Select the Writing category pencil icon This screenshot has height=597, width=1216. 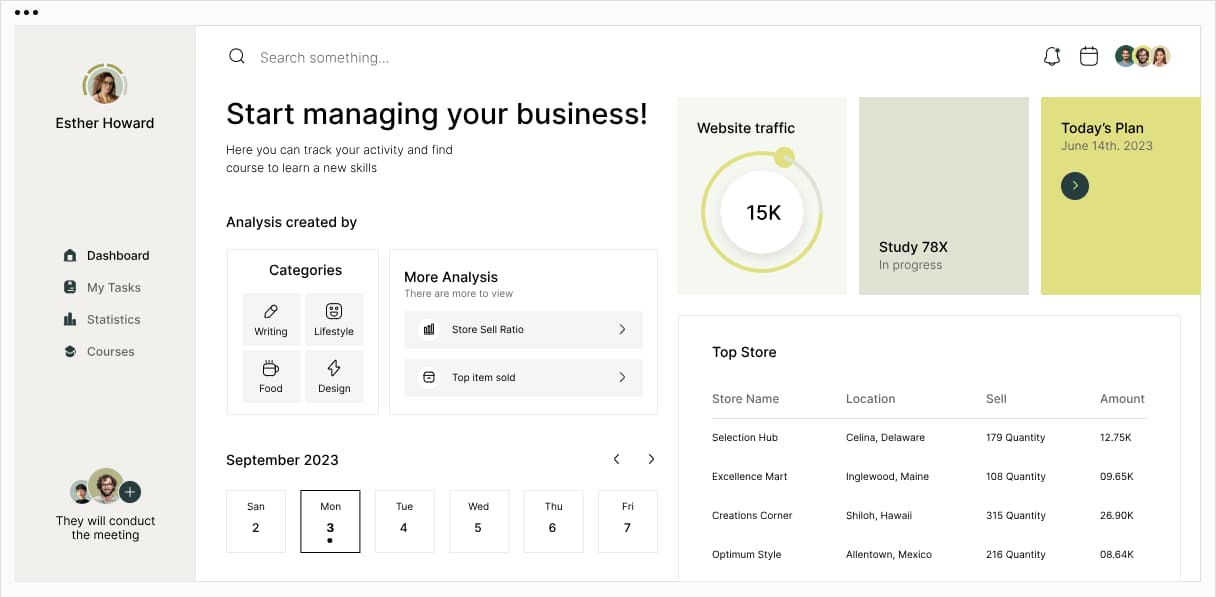(x=271, y=312)
